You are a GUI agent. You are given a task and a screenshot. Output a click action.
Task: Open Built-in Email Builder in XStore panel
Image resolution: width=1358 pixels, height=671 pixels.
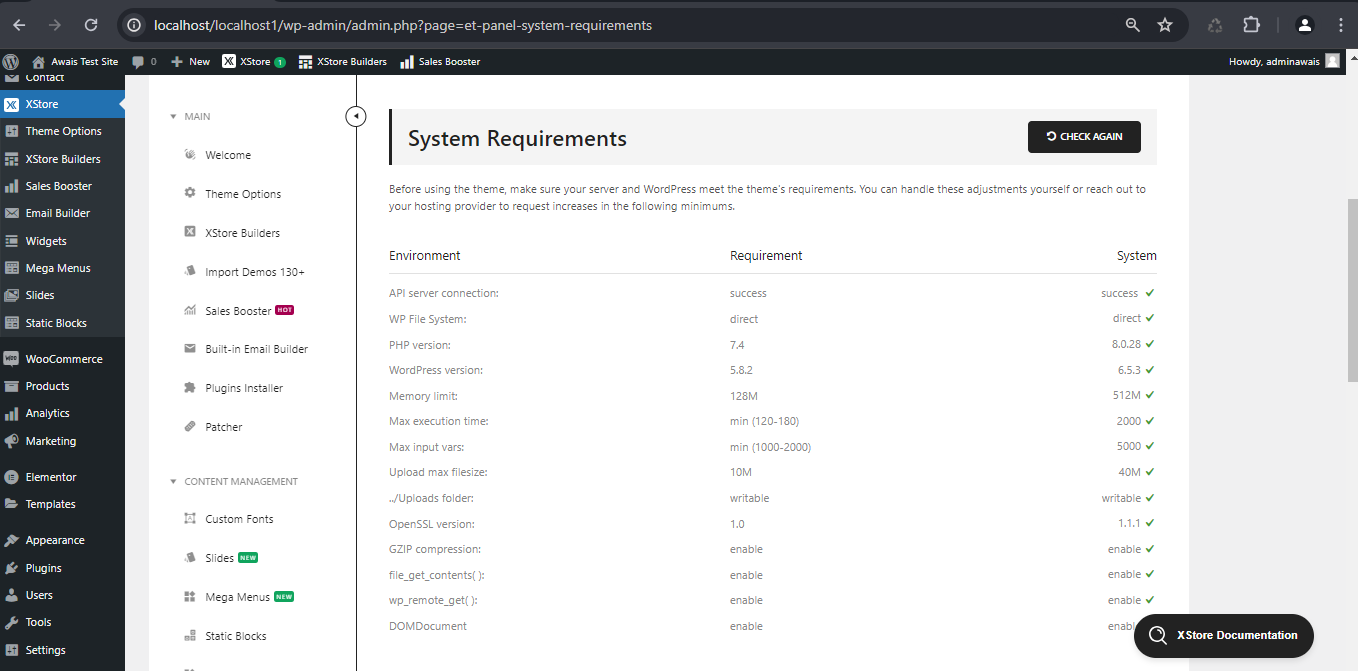point(256,349)
